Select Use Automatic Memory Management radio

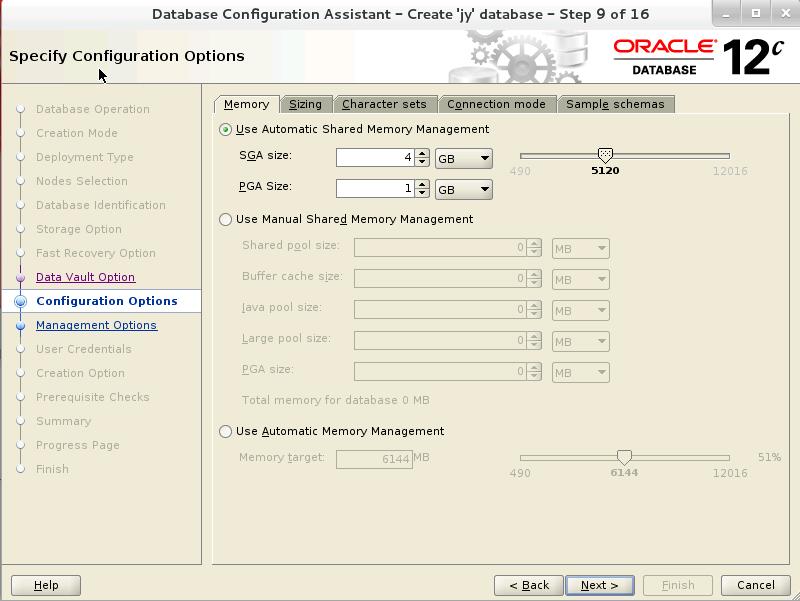pos(226,432)
